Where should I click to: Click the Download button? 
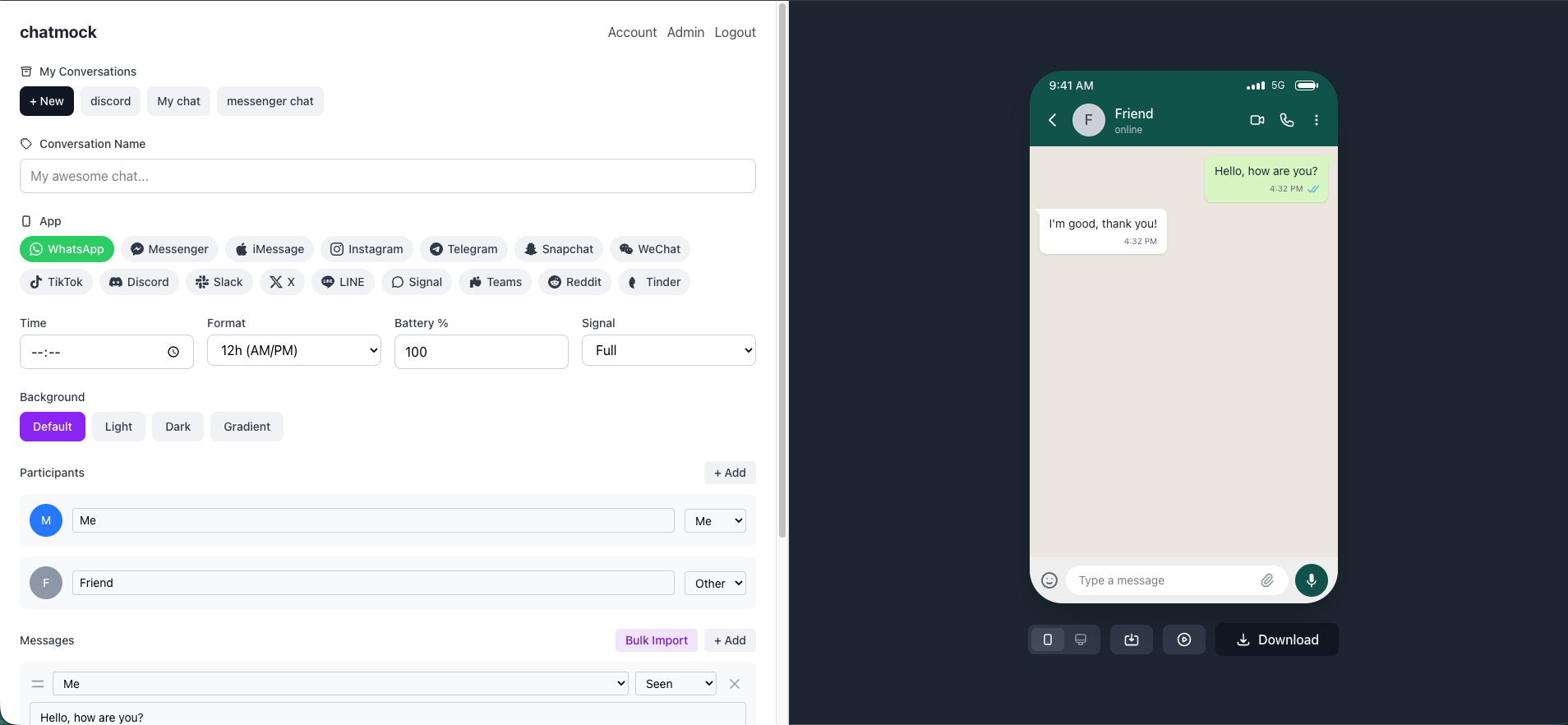(x=1277, y=640)
